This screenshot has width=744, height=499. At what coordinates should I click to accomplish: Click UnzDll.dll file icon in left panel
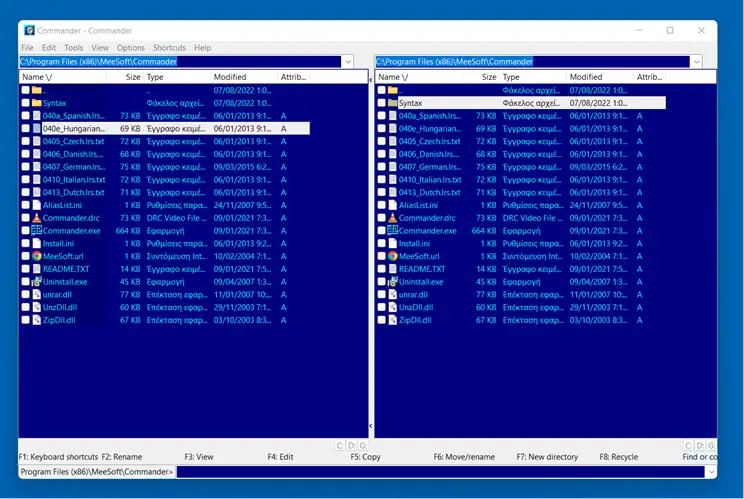37,308
